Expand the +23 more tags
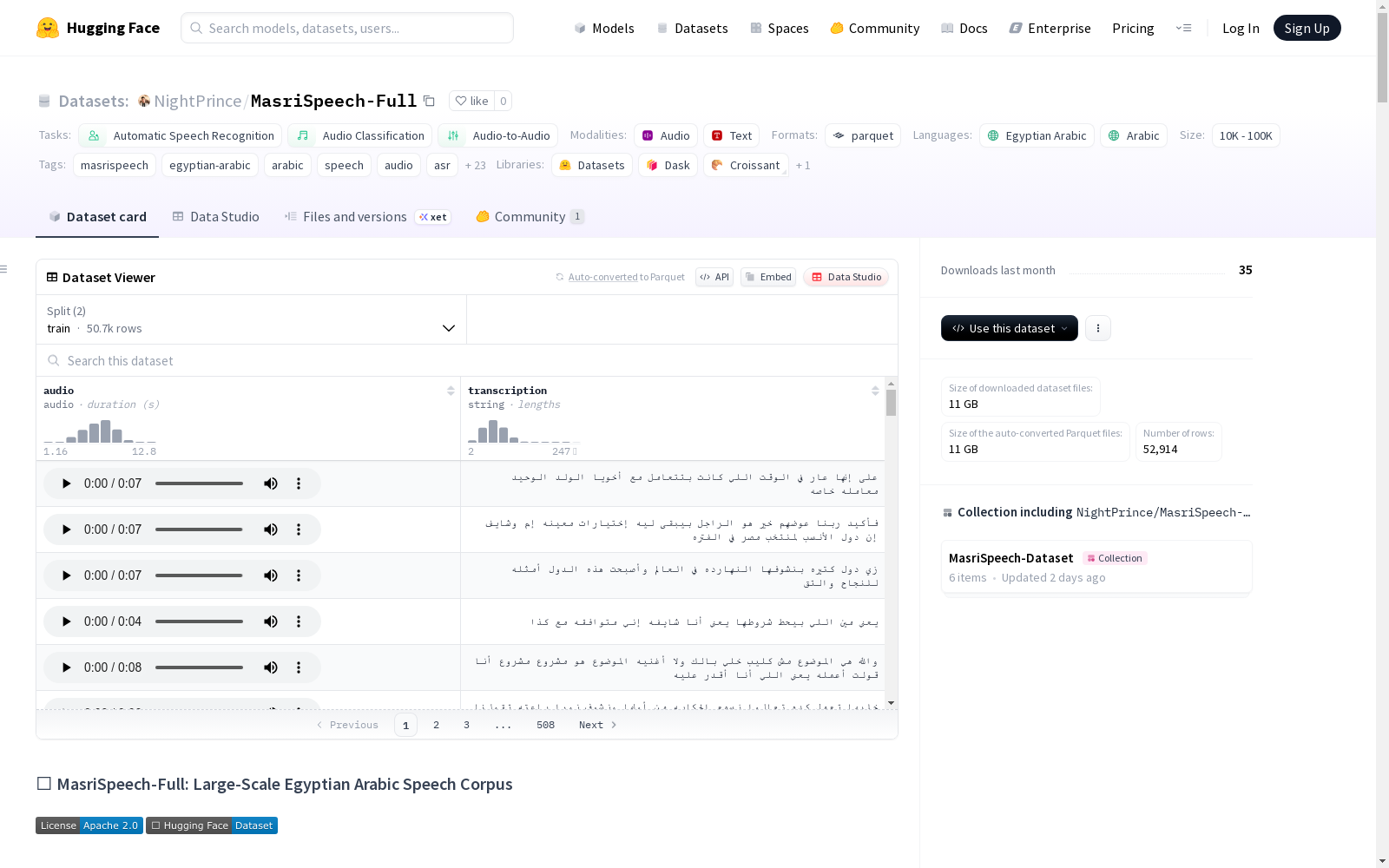Screen dimensions: 1389x868 [475, 165]
